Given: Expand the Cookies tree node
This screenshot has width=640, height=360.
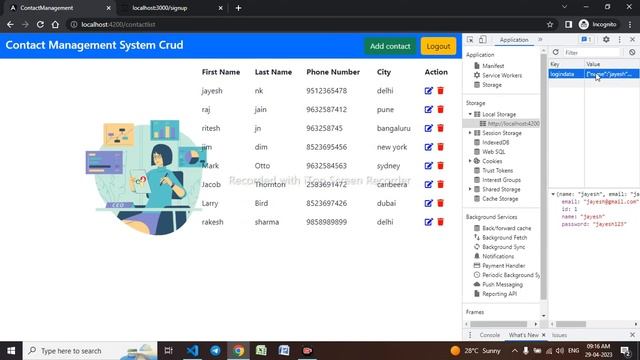Looking at the screenshot, I should click(470, 161).
